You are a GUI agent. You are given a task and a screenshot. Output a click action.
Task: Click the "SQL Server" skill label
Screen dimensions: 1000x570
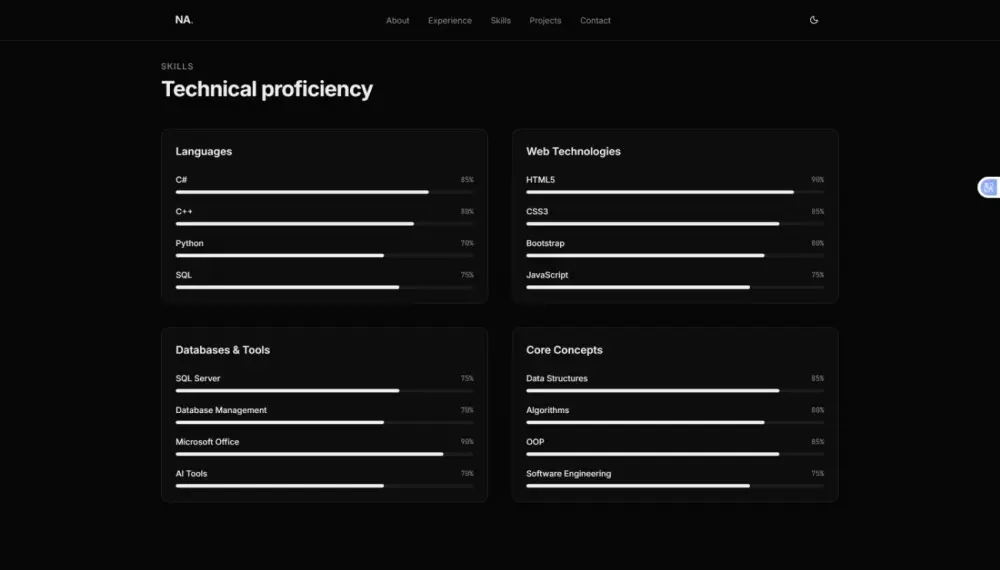[198, 378]
